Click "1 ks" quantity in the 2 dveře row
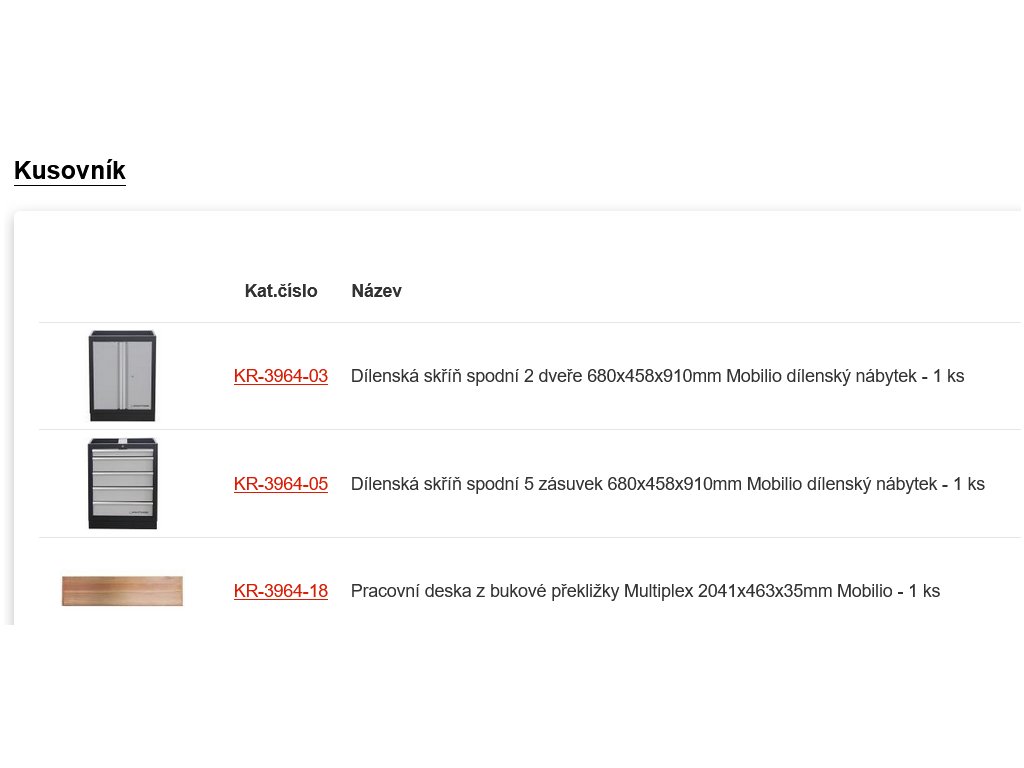The height and width of the screenshot is (768, 1024). (x=949, y=376)
